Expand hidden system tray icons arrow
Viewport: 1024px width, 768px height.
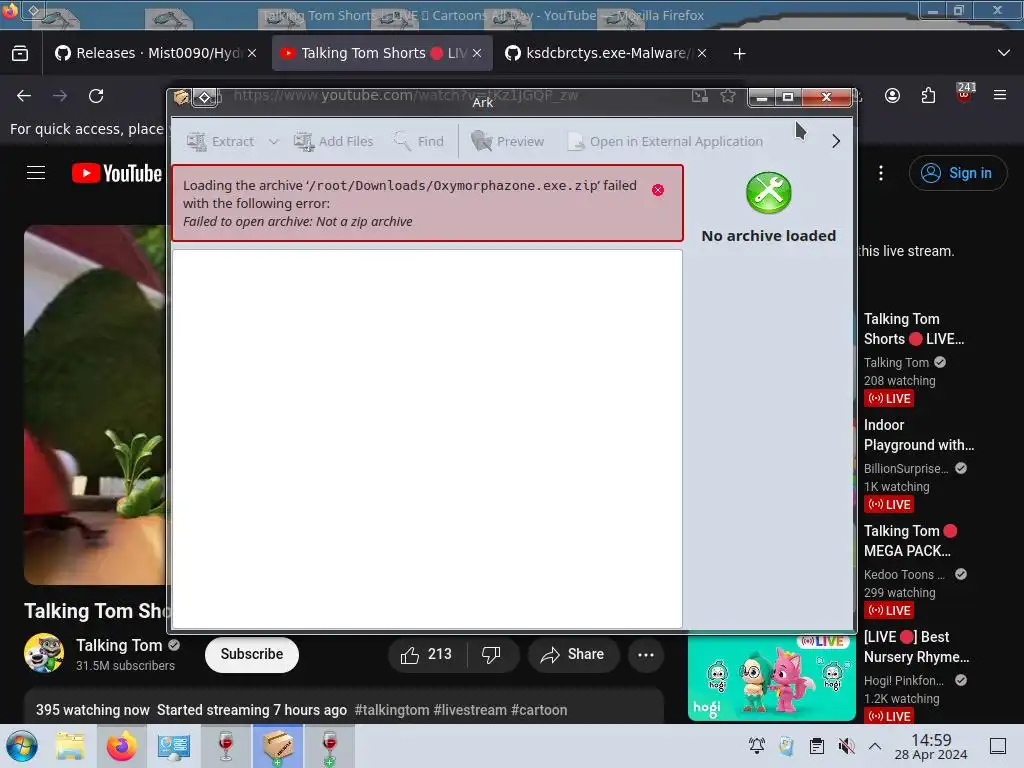pyautogui.click(x=875, y=745)
